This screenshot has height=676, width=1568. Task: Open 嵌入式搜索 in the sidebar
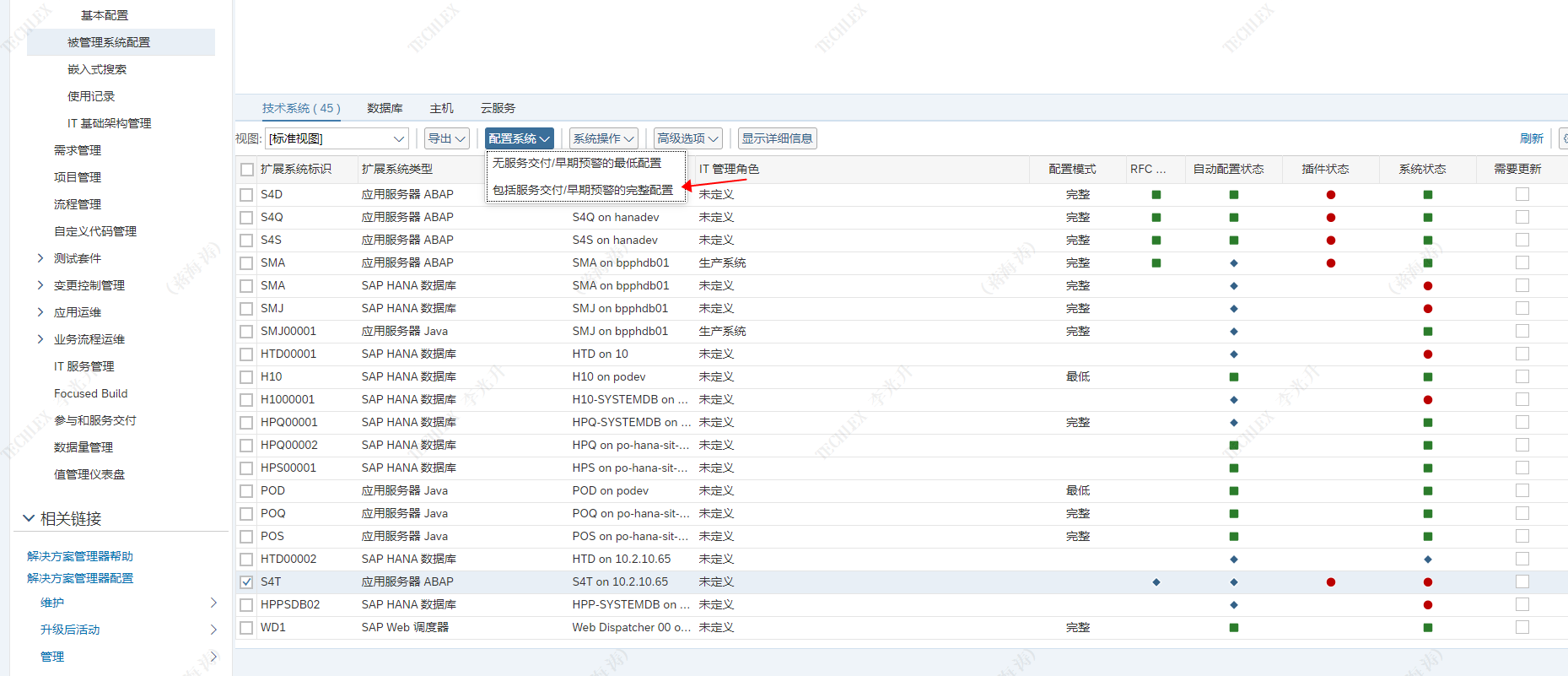(97, 69)
